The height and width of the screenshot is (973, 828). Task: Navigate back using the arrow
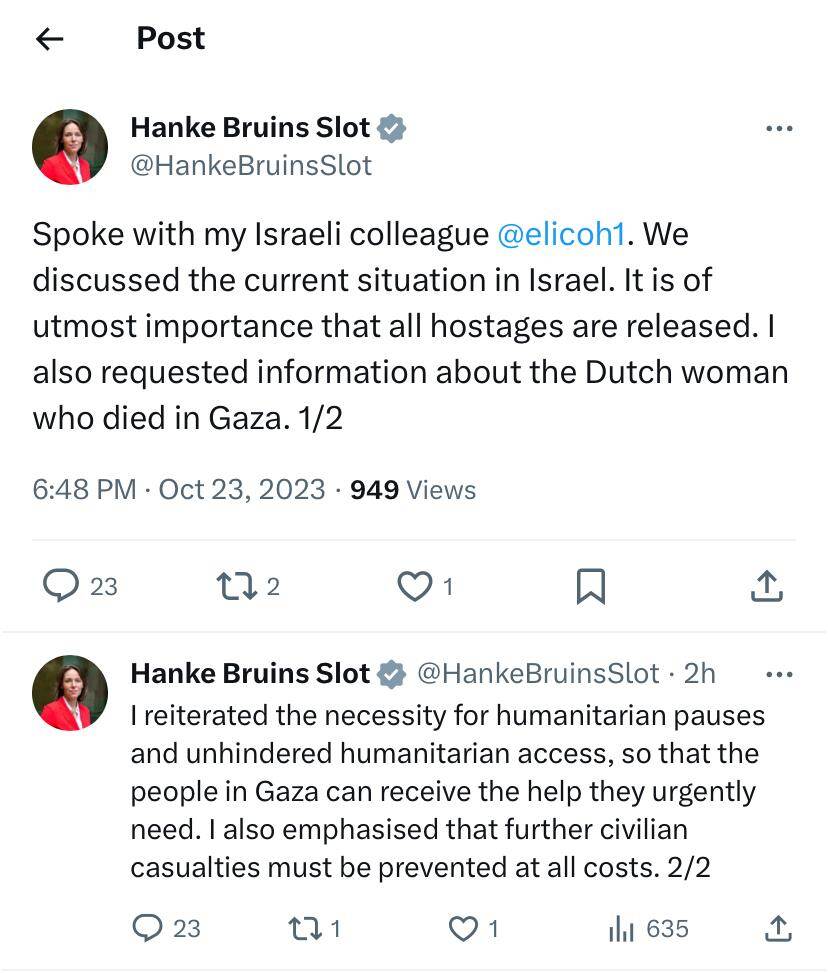[47, 38]
